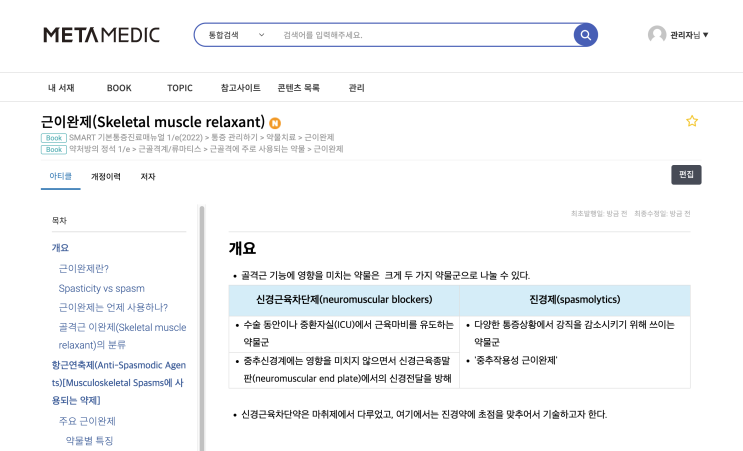Open the TOPIC menu
The image size is (743, 451).
(x=180, y=88)
